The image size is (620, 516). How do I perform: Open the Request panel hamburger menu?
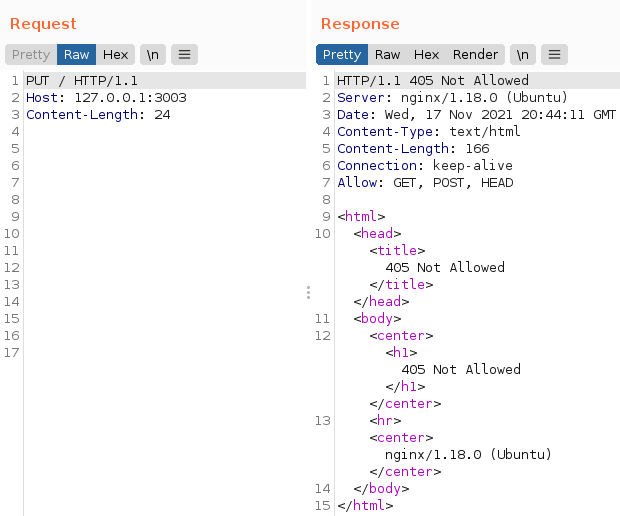pyautogui.click(x=184, y=55)
